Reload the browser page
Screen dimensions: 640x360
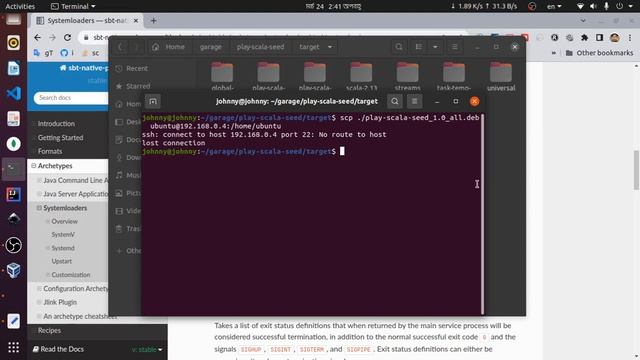coord(67,38)
